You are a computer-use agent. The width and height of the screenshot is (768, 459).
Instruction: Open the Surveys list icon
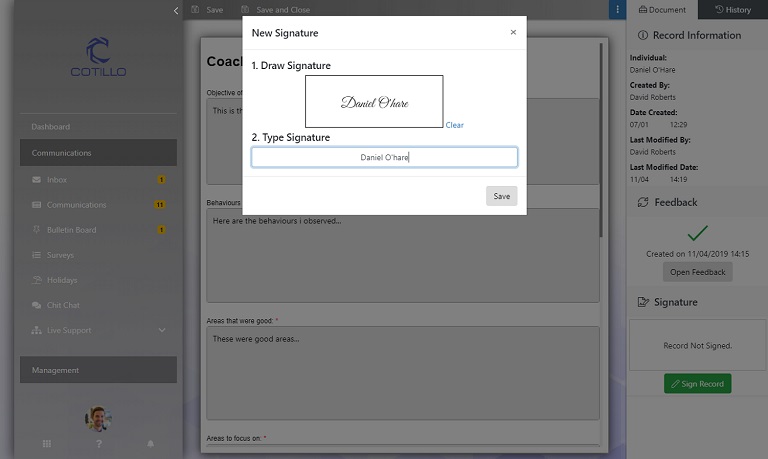[x=36, y=255]
